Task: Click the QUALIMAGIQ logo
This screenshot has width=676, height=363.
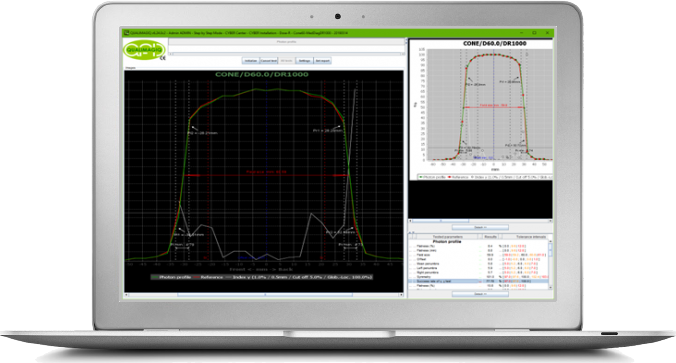Action: pos(144,50)
